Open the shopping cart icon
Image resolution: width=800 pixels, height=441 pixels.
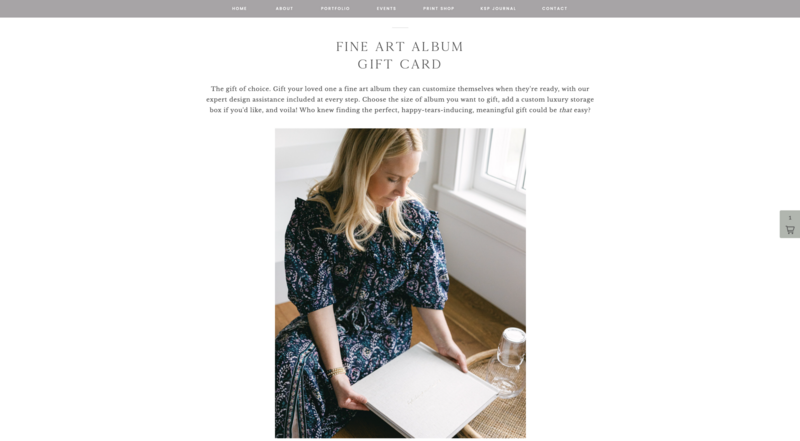tap(790, 230)
